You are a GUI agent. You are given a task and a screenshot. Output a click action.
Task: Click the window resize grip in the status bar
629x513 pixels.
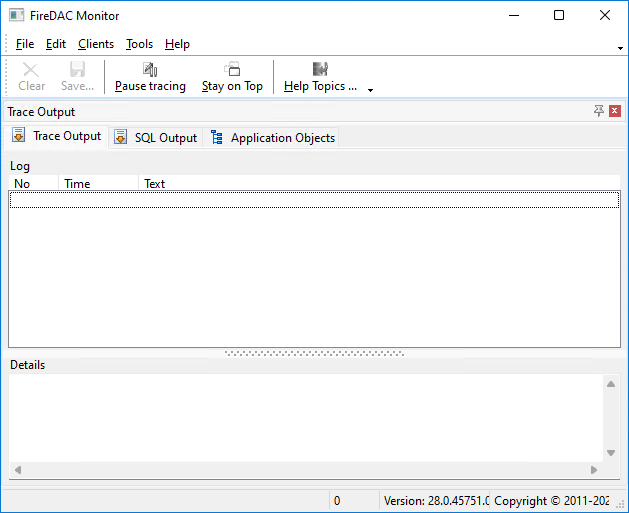pos(620,505)
